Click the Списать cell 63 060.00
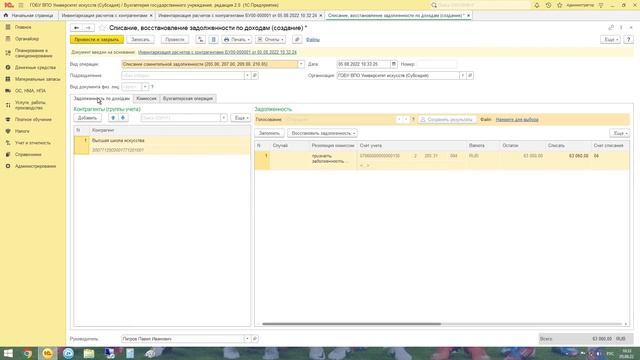Image resolution: width=640 pixels, height=360 pixels. click(x=569, y=156)
